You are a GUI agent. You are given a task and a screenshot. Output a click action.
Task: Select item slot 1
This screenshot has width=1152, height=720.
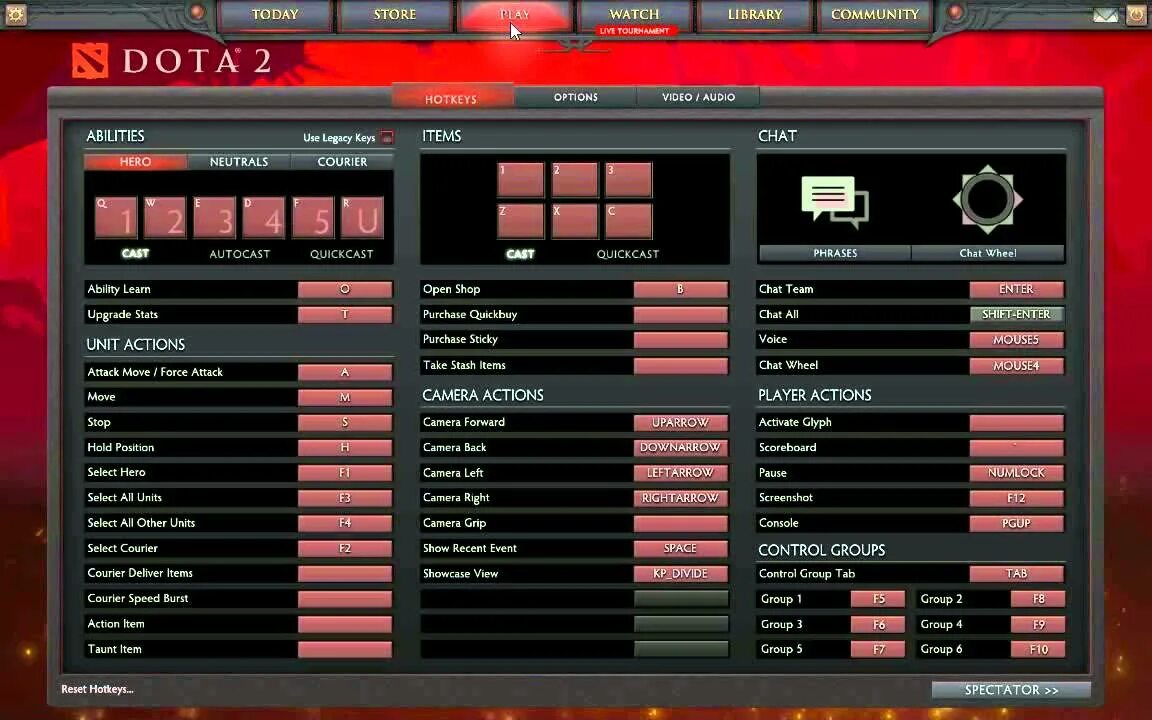(x=521, y=180)
